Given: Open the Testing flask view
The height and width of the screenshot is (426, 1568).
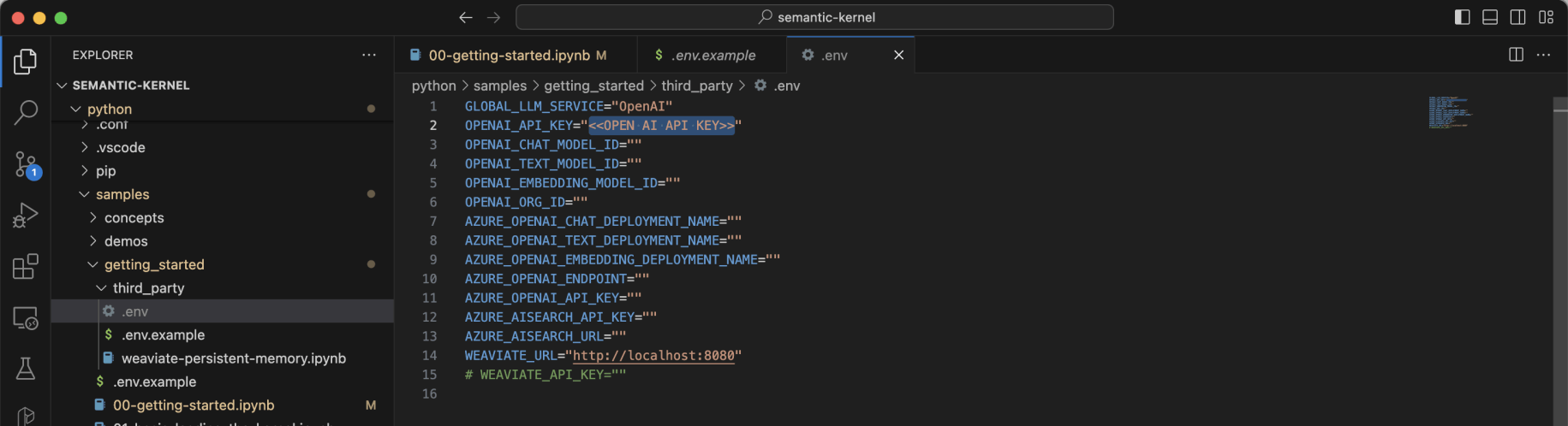Looking at the screenshot, I should click(x=26, y=369).
